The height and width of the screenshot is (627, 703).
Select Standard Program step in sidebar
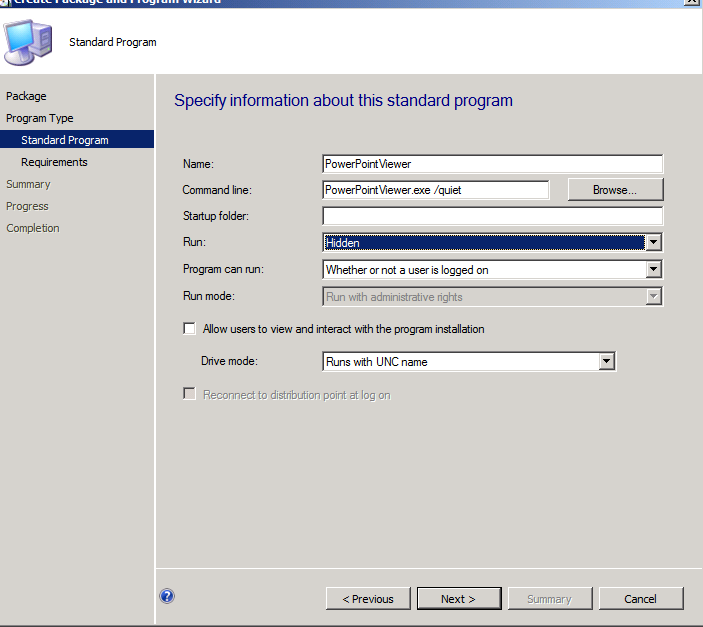77,139
